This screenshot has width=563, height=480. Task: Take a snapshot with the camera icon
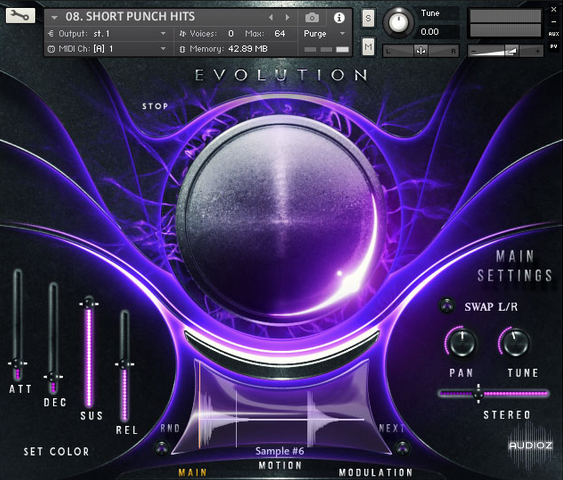point(312,18)
